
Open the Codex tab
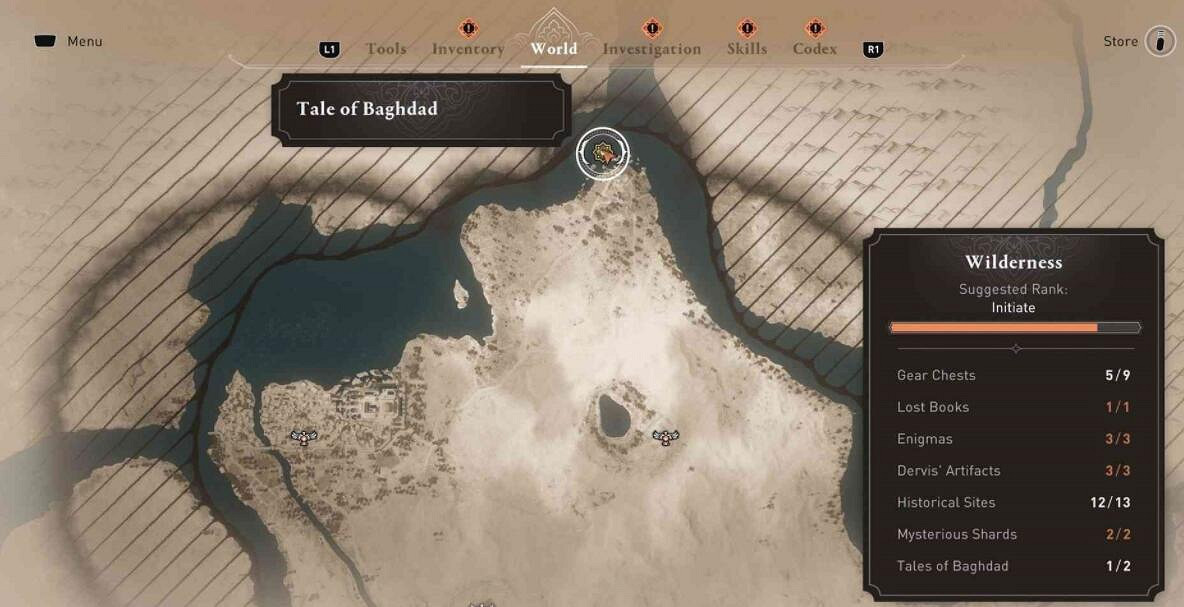coord(815,49)
